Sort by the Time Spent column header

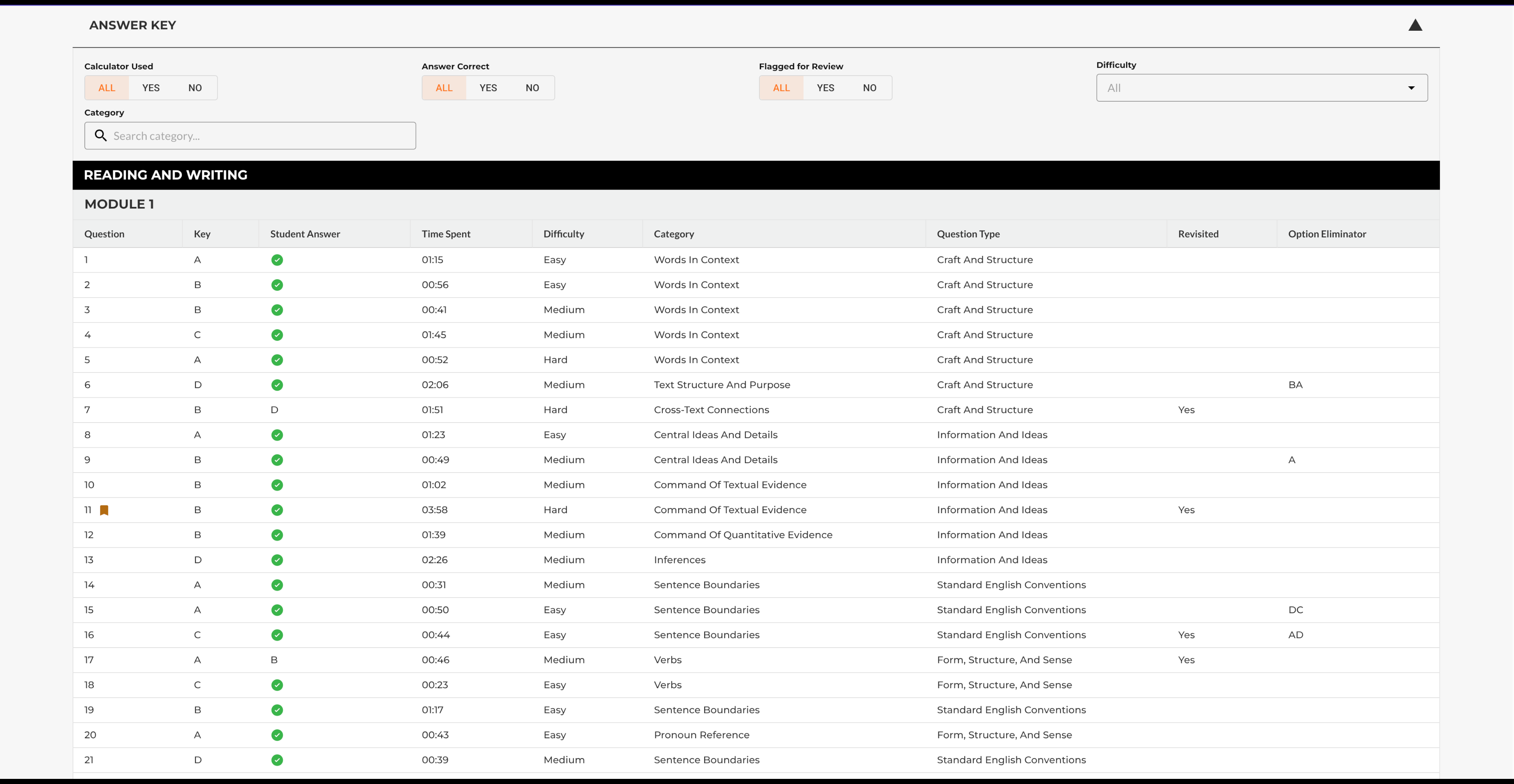coord(446,234)
